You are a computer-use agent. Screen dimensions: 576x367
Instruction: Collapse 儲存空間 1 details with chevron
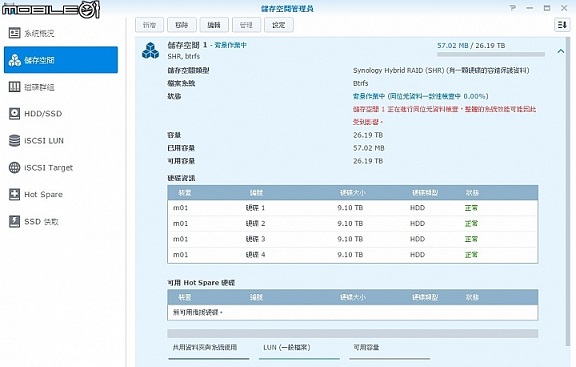[561, 51]
